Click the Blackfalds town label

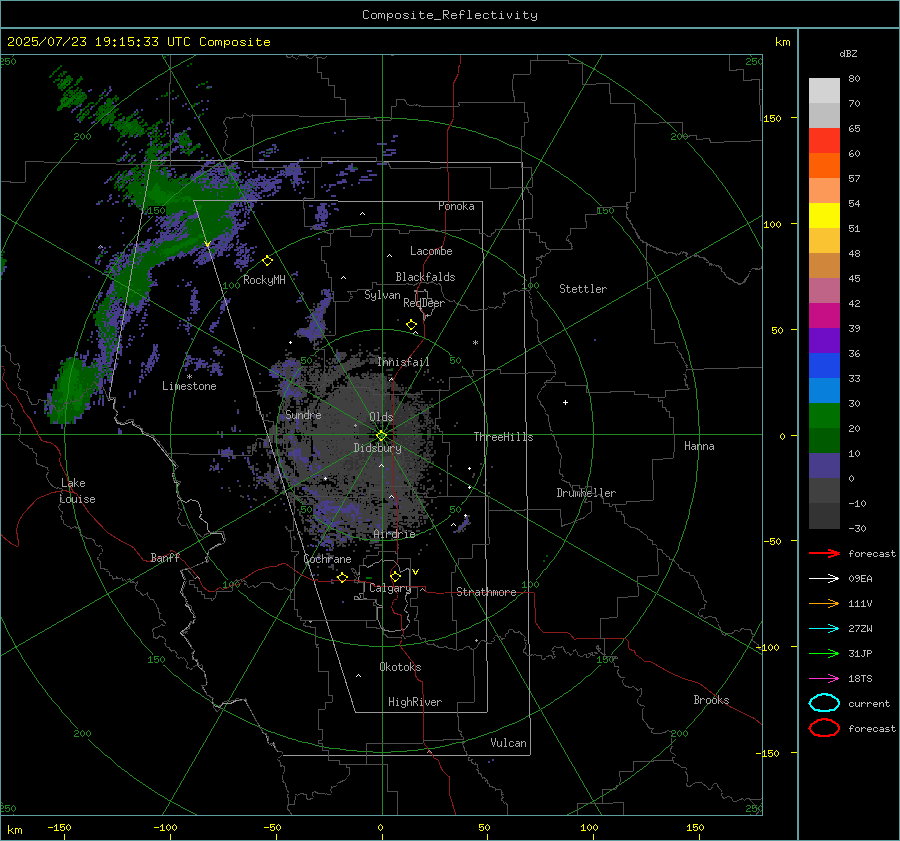[x=425, y=277]
